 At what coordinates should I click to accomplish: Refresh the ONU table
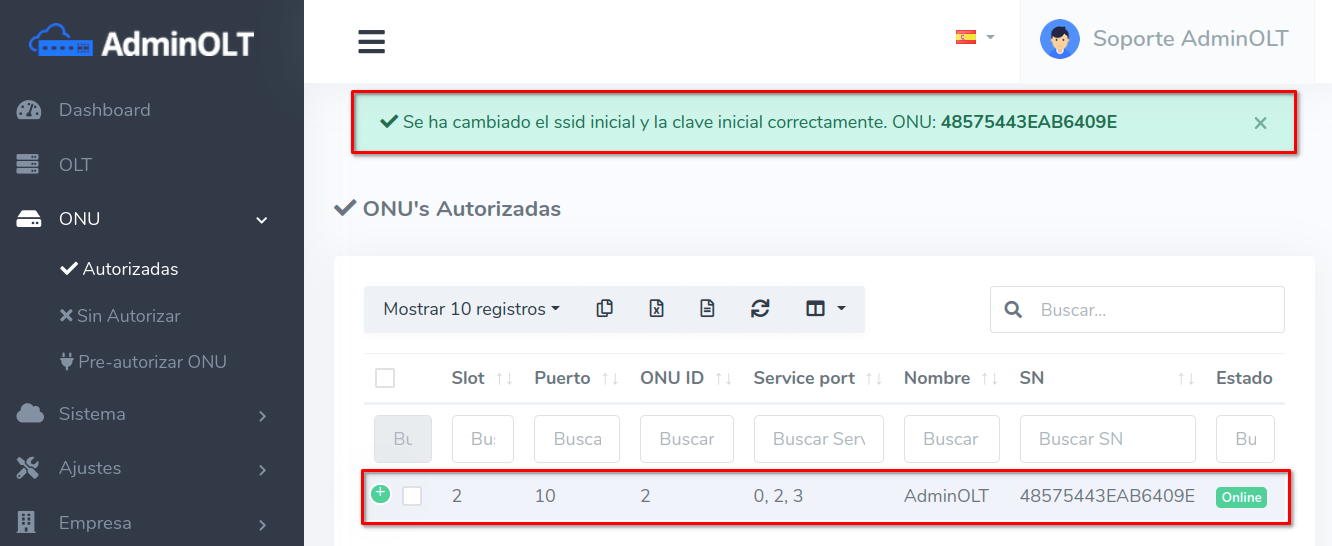760,309
